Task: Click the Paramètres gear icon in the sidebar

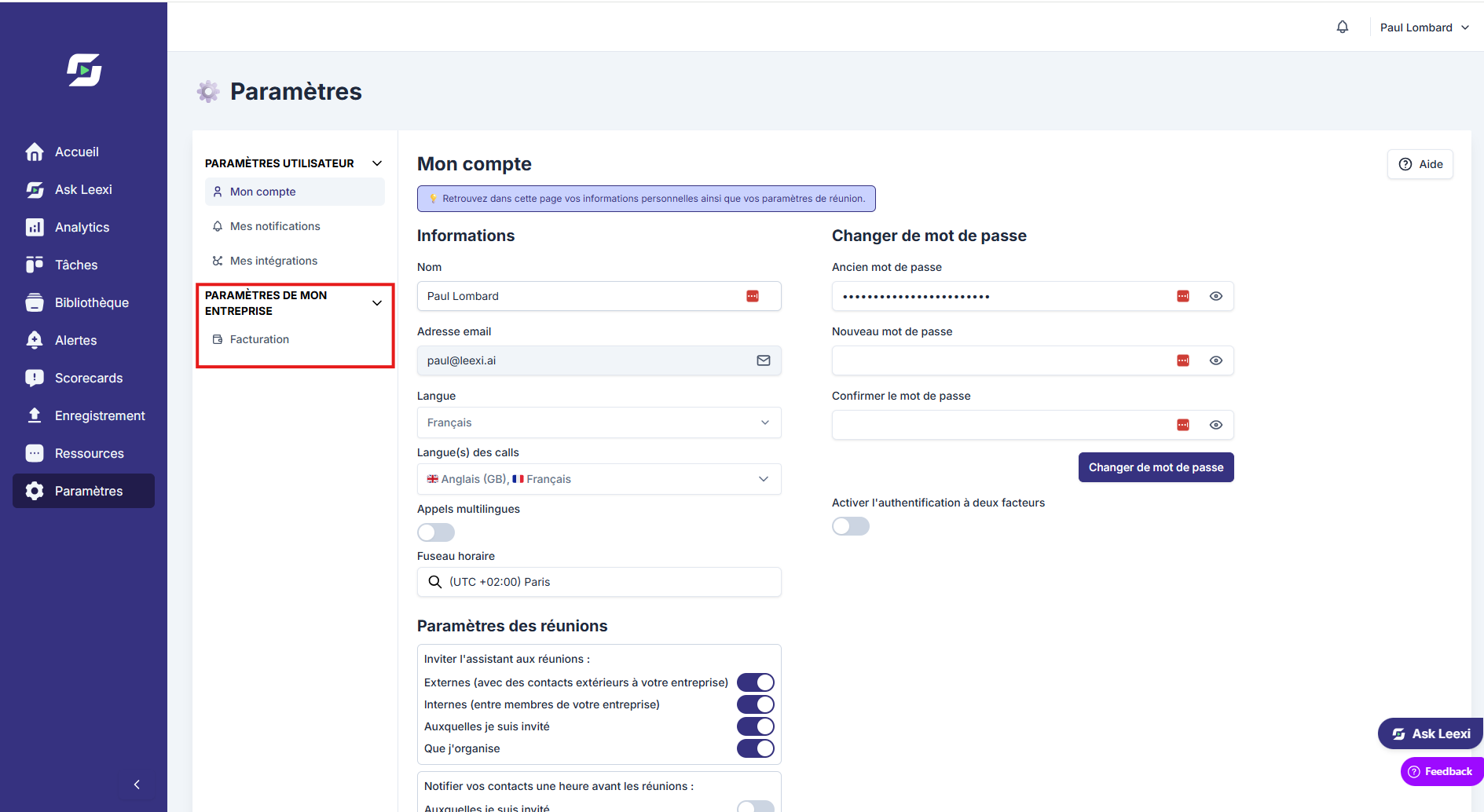Action: [35, 491]
